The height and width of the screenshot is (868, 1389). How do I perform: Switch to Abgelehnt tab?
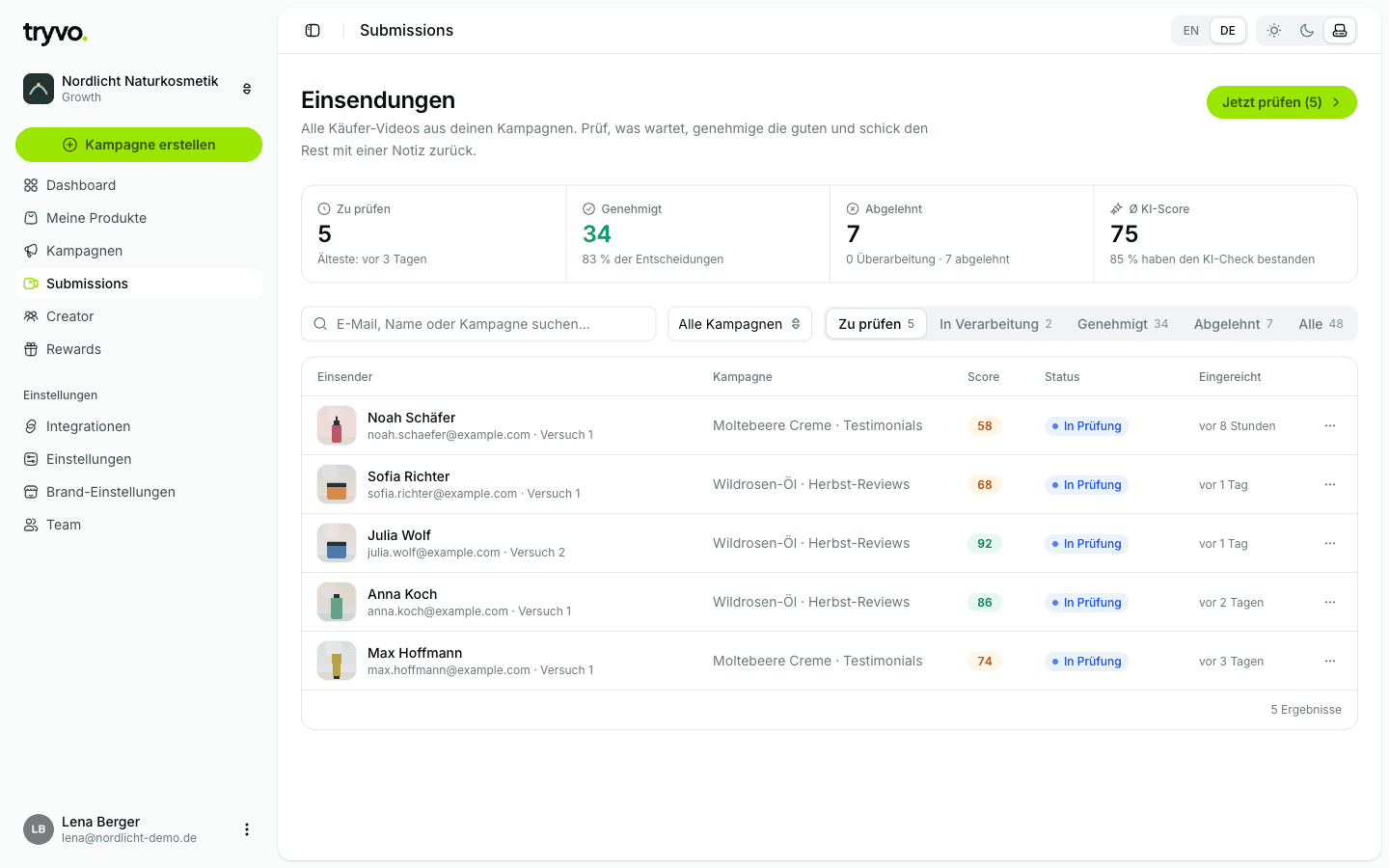coord(1233,324)
